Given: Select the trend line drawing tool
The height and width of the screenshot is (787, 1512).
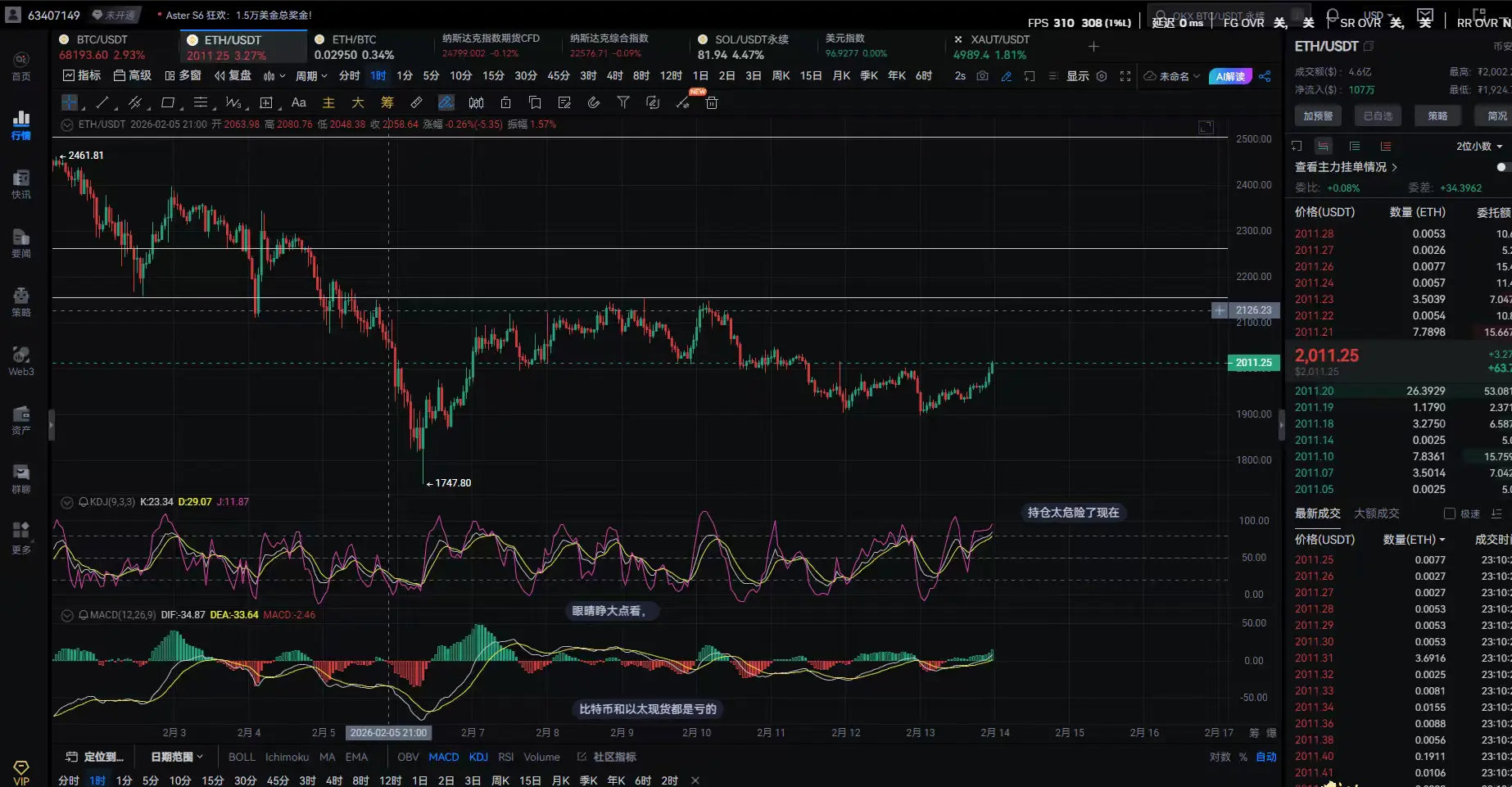Looking at the screenshot, I should click(x=102, y=102).
